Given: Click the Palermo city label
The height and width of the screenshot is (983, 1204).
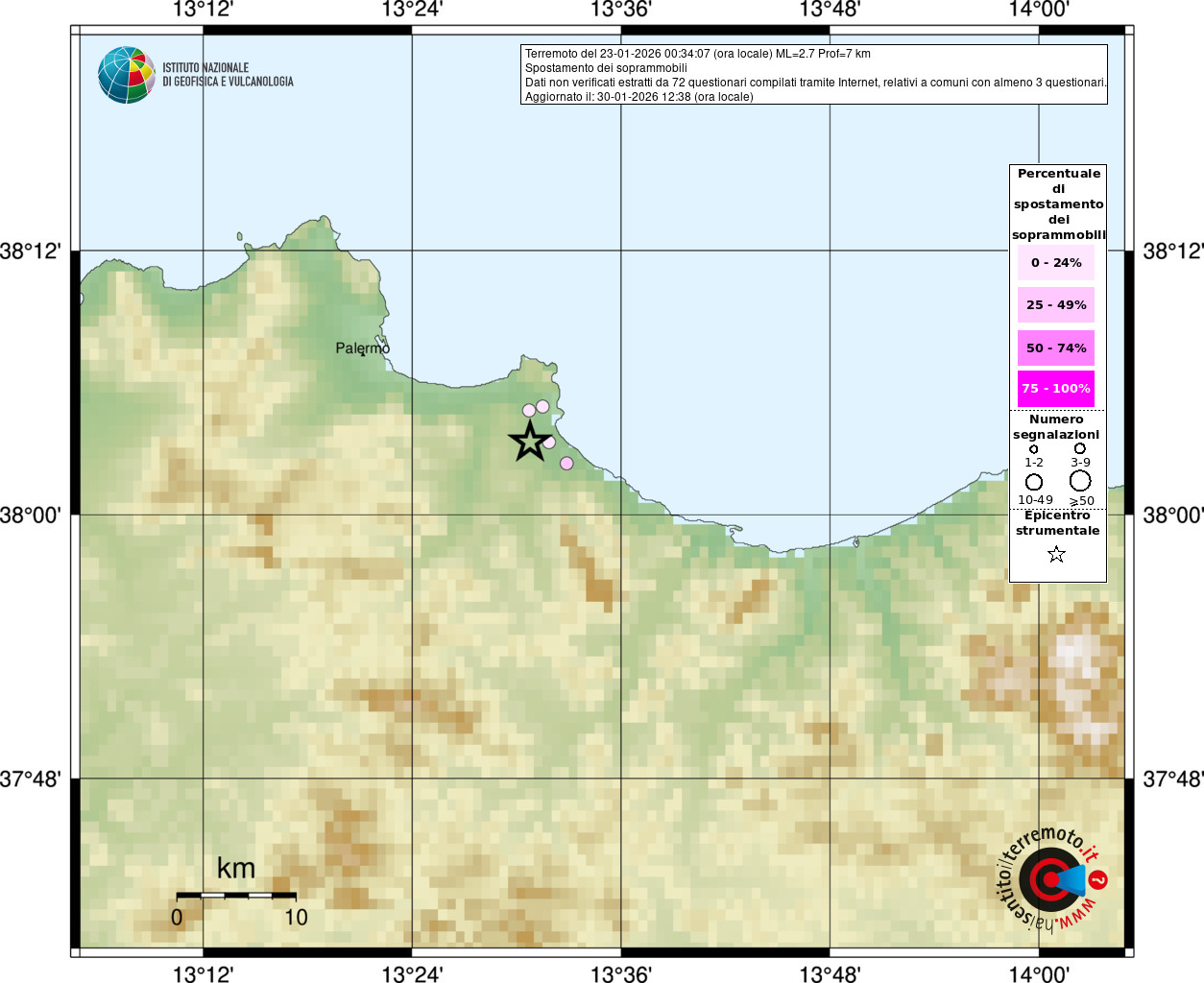Looking at the screenshot, I should coord(362,348).
